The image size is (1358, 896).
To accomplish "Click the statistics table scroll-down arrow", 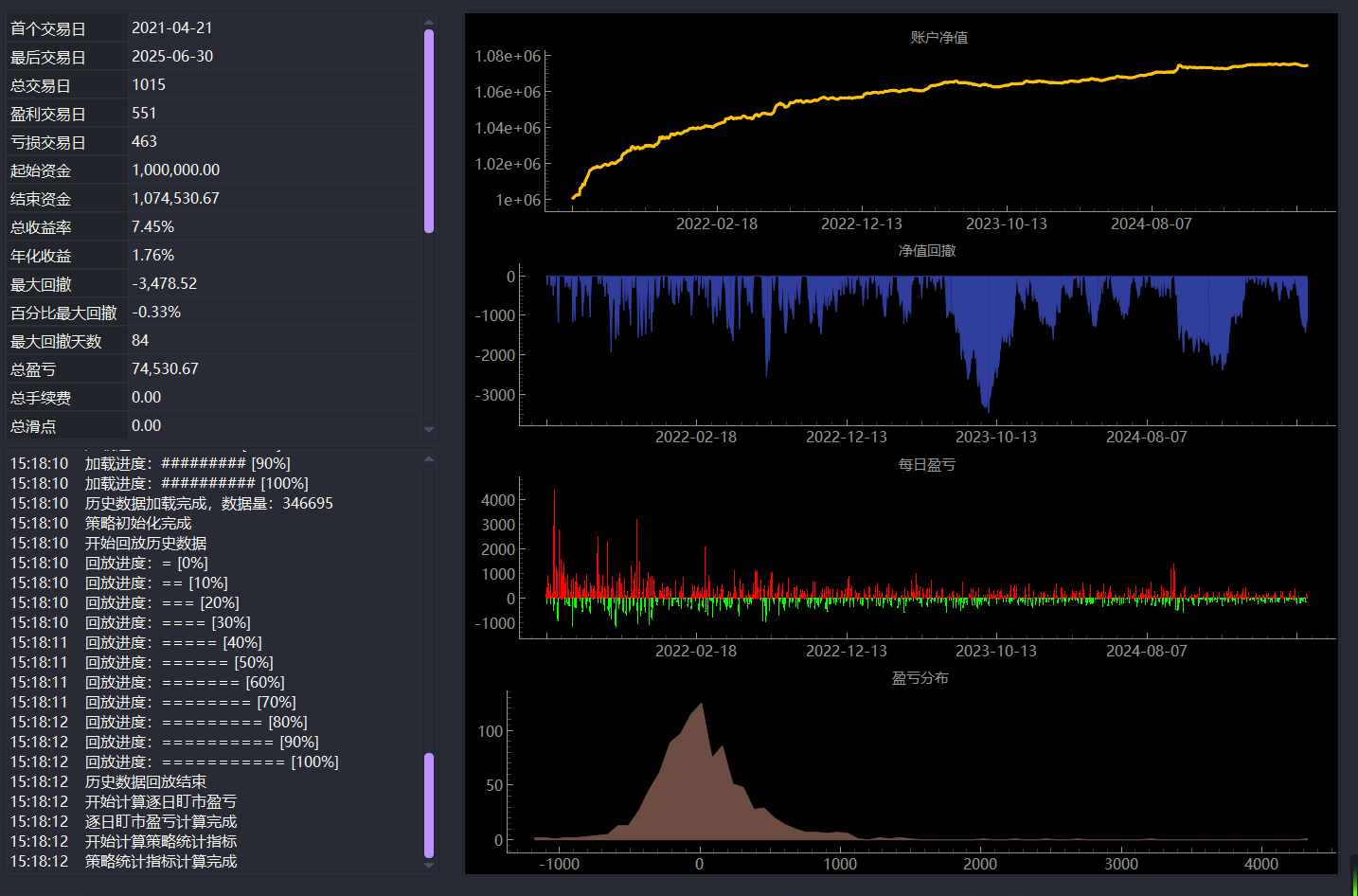I will coord(429,430).
